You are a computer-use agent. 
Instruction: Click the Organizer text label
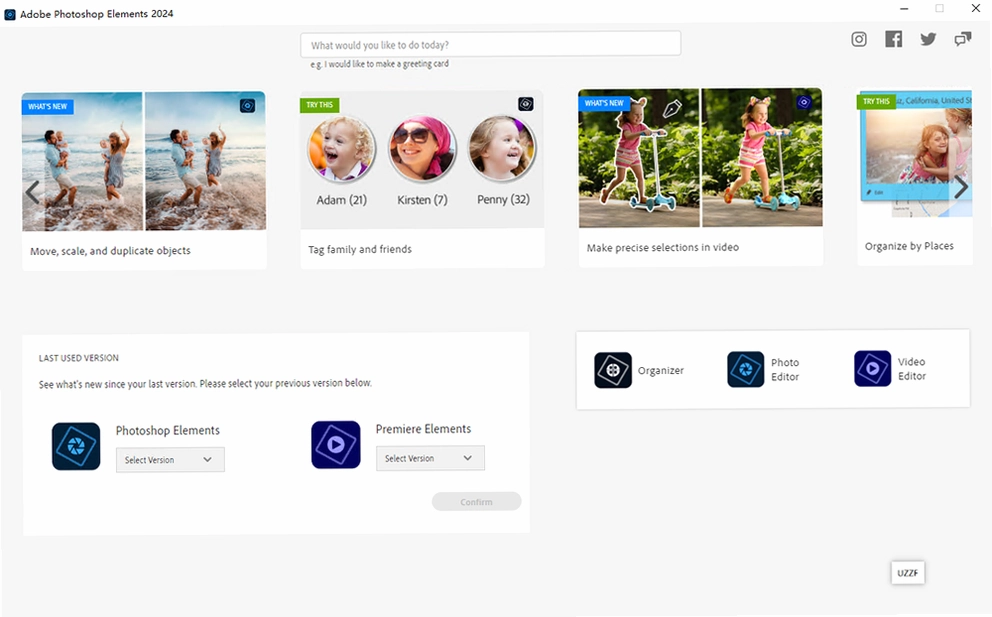660,370
